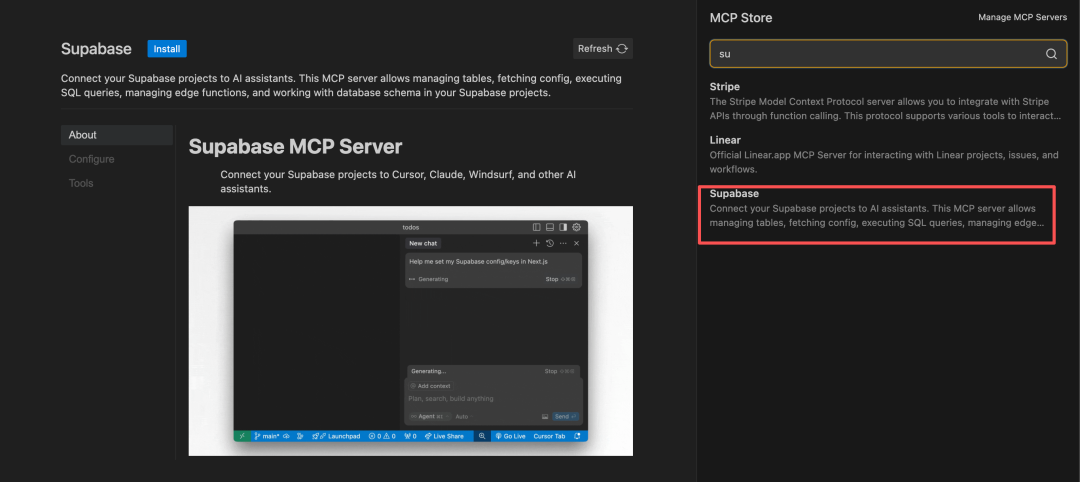Click the Supabase MCP Server heading
The image size is (1080, 482).
(x=295, y=146)
